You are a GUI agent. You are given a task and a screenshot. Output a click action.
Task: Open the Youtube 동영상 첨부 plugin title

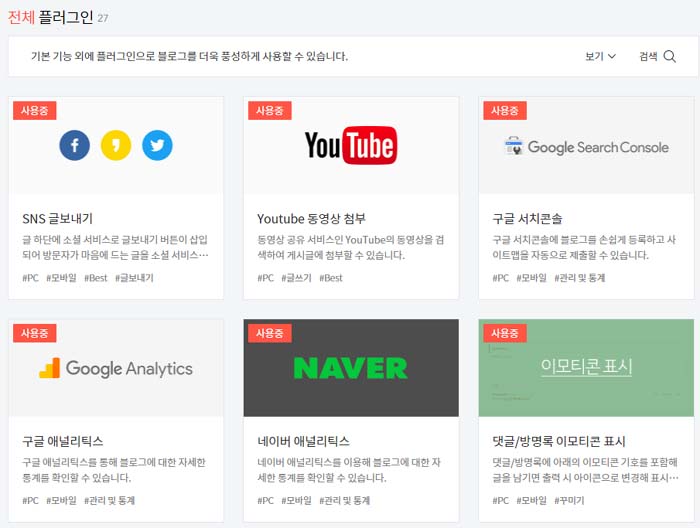(x=311, y=219)
